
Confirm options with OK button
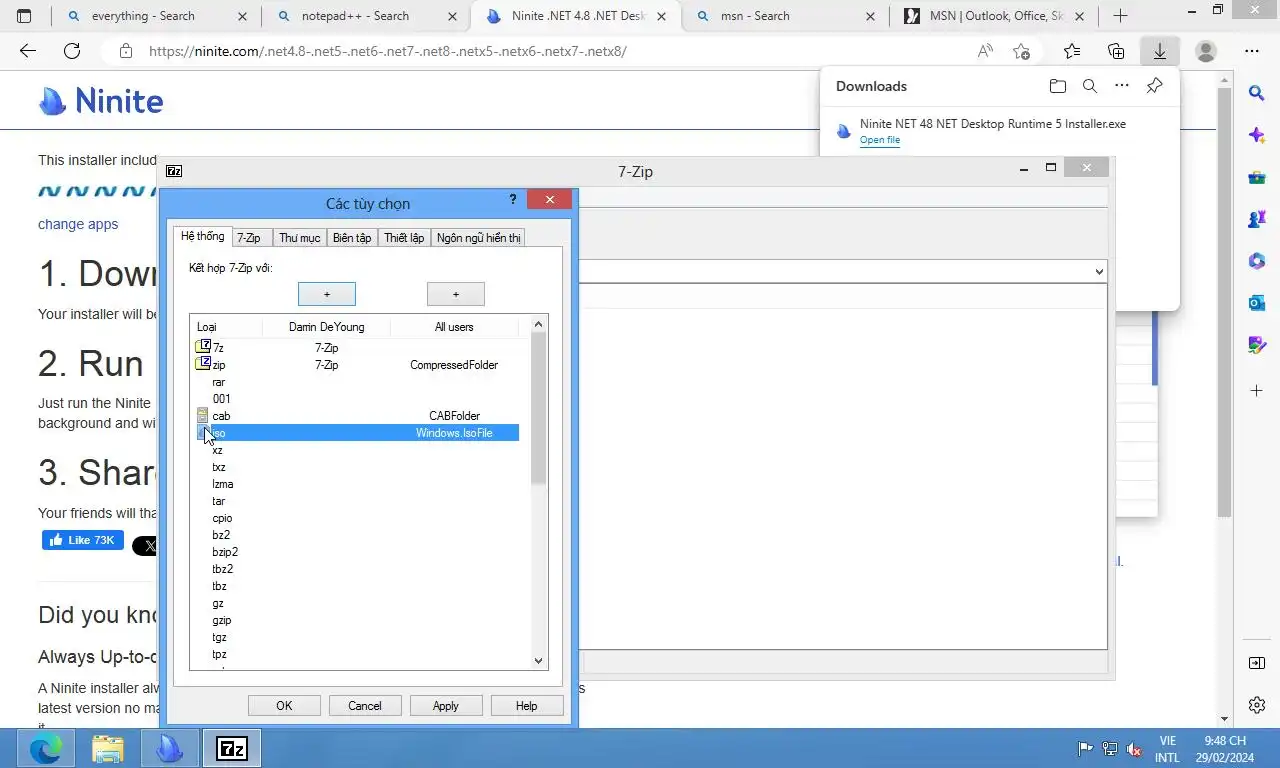(284, 706)
